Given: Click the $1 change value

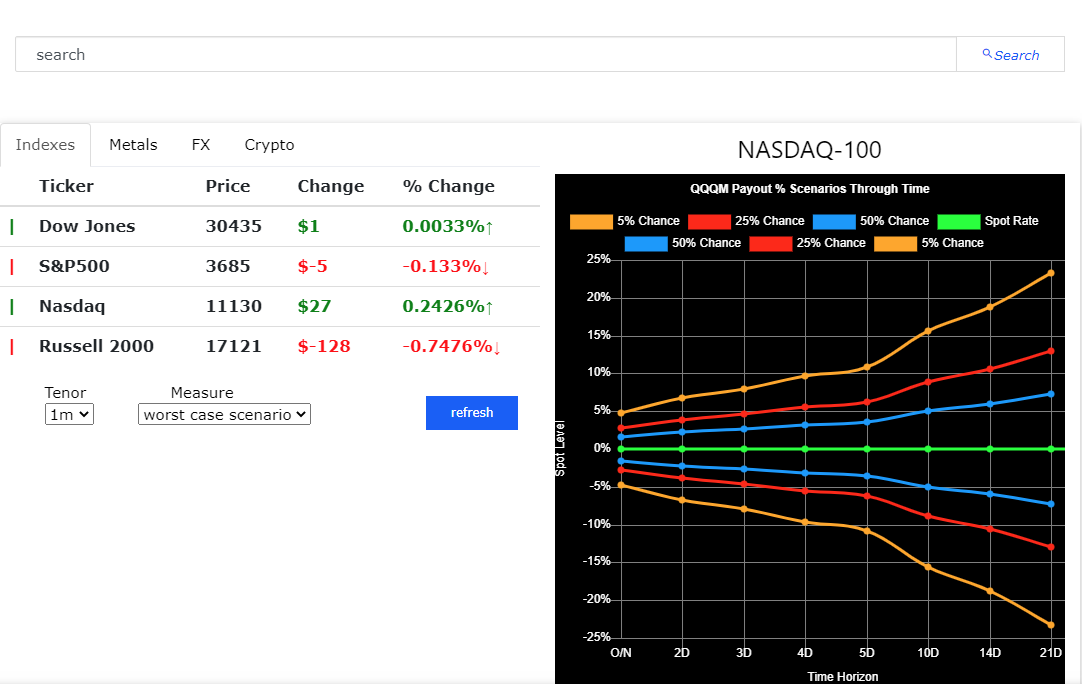Looking at the screenshot, I should click(308, 226).
